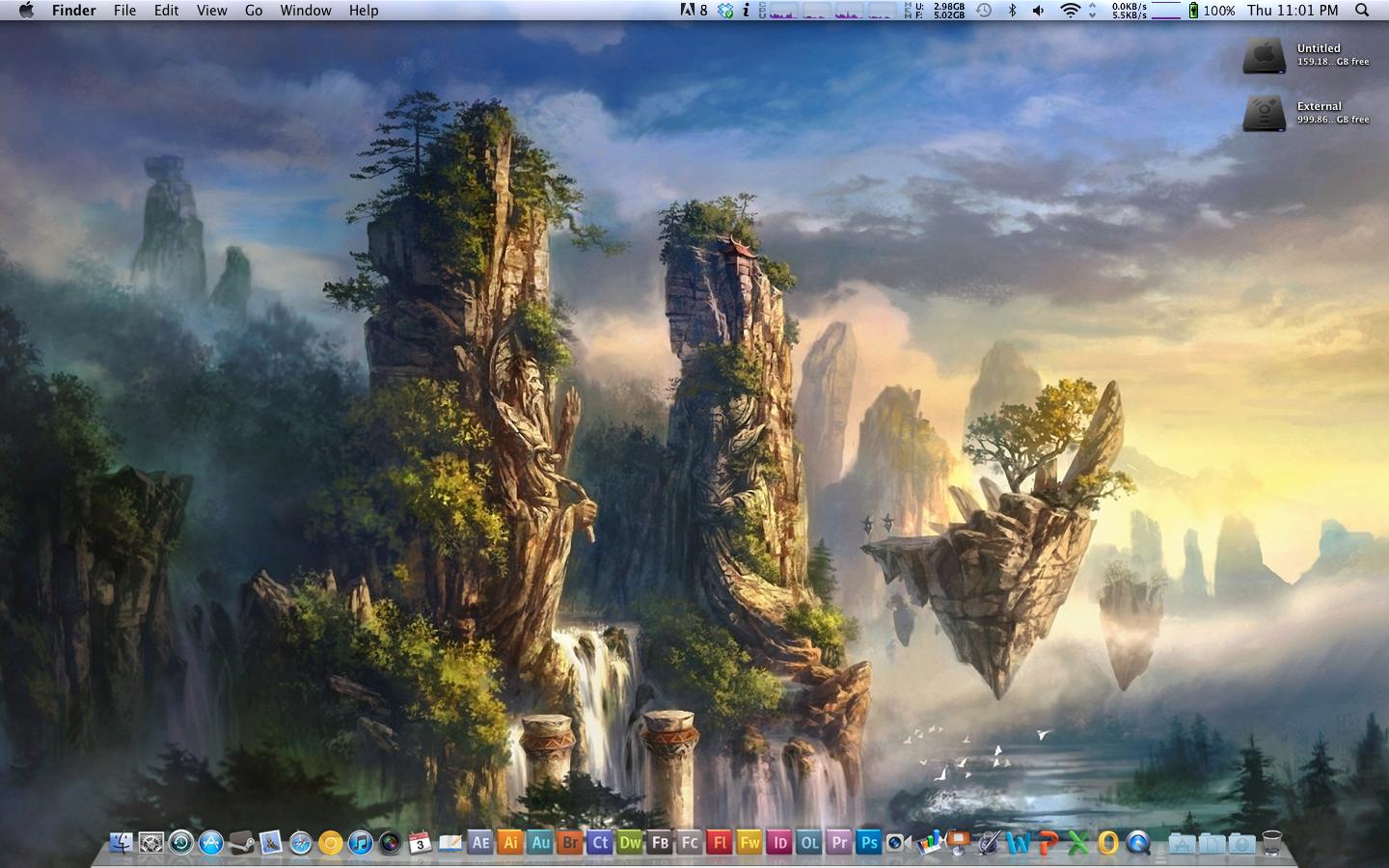
Task: Open Spotlight search in menu bar
Action: point(1362,11)
